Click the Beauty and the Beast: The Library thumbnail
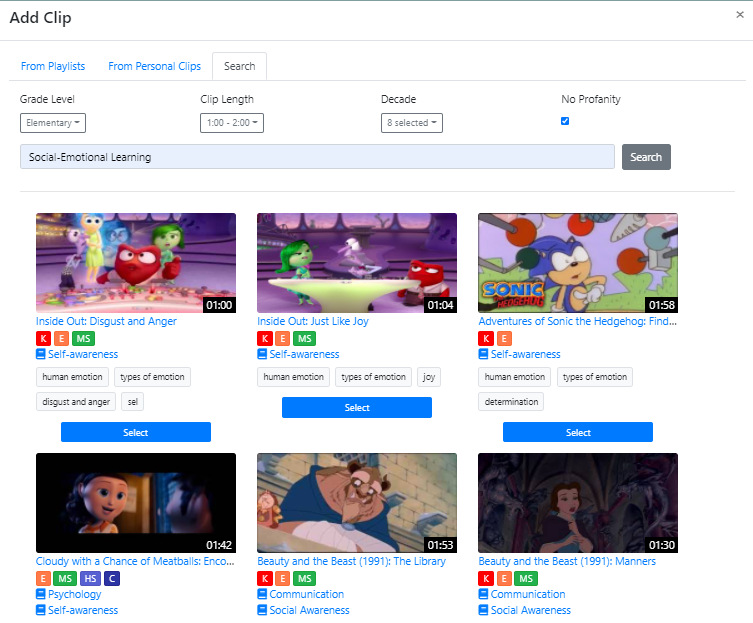 [x=357, y=503]
